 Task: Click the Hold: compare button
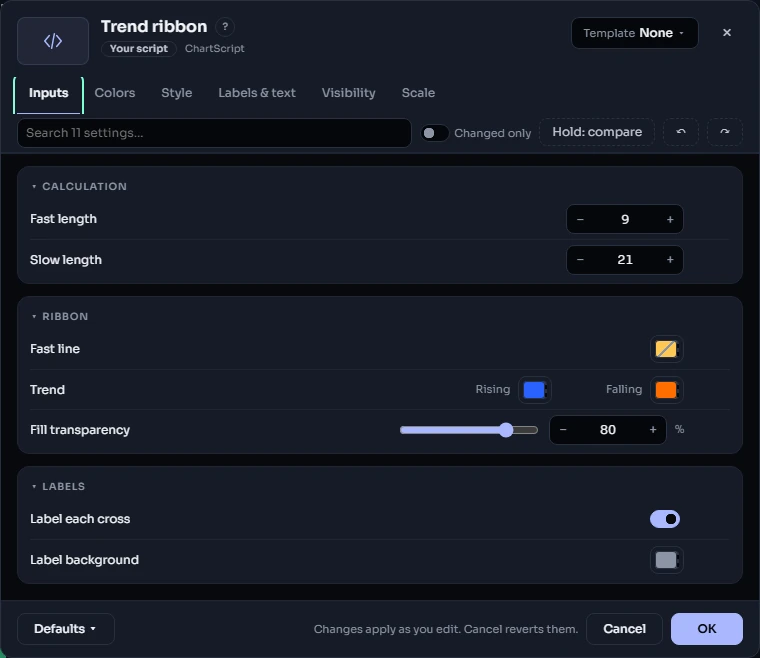pos(597,132)
